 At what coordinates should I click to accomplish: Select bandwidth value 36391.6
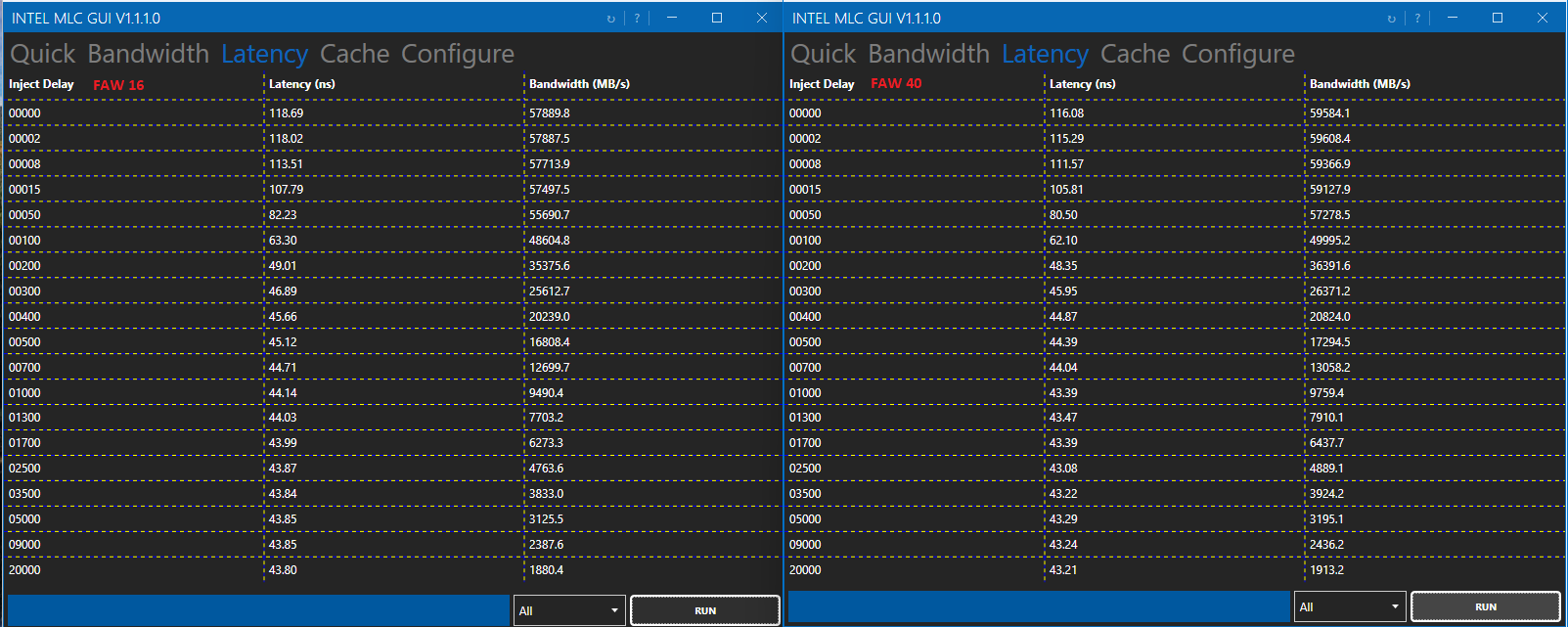[1330, 266]
